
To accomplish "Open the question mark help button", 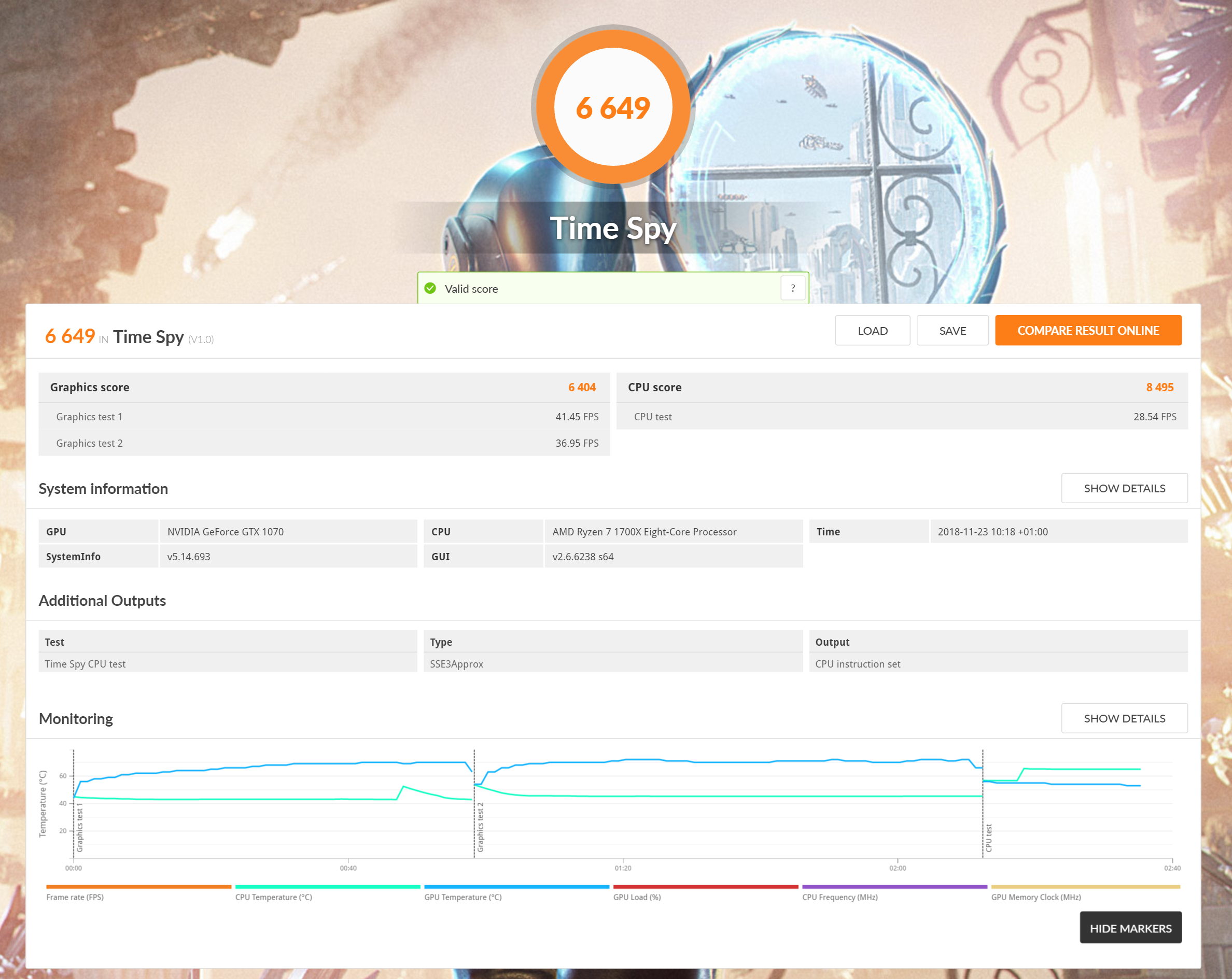I will click(793, 289).
